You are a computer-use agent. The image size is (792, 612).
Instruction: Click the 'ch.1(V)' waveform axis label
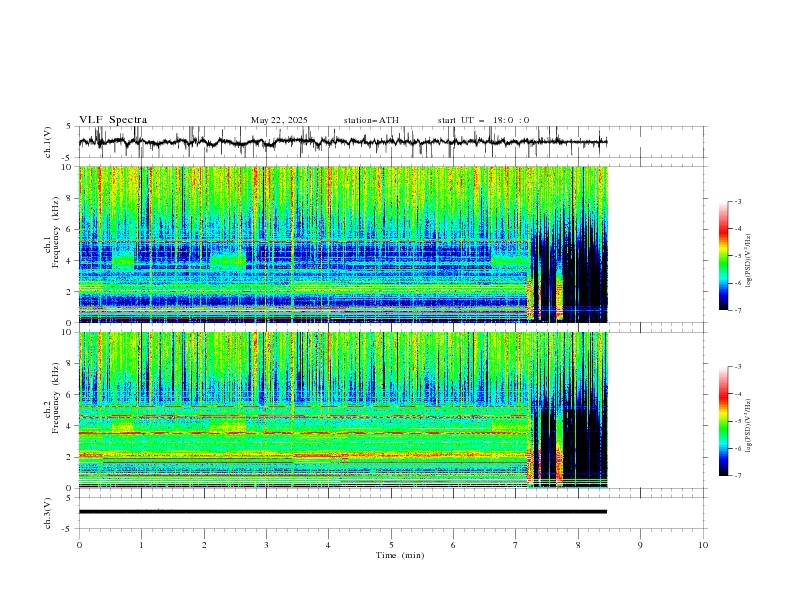click(48, 142)
